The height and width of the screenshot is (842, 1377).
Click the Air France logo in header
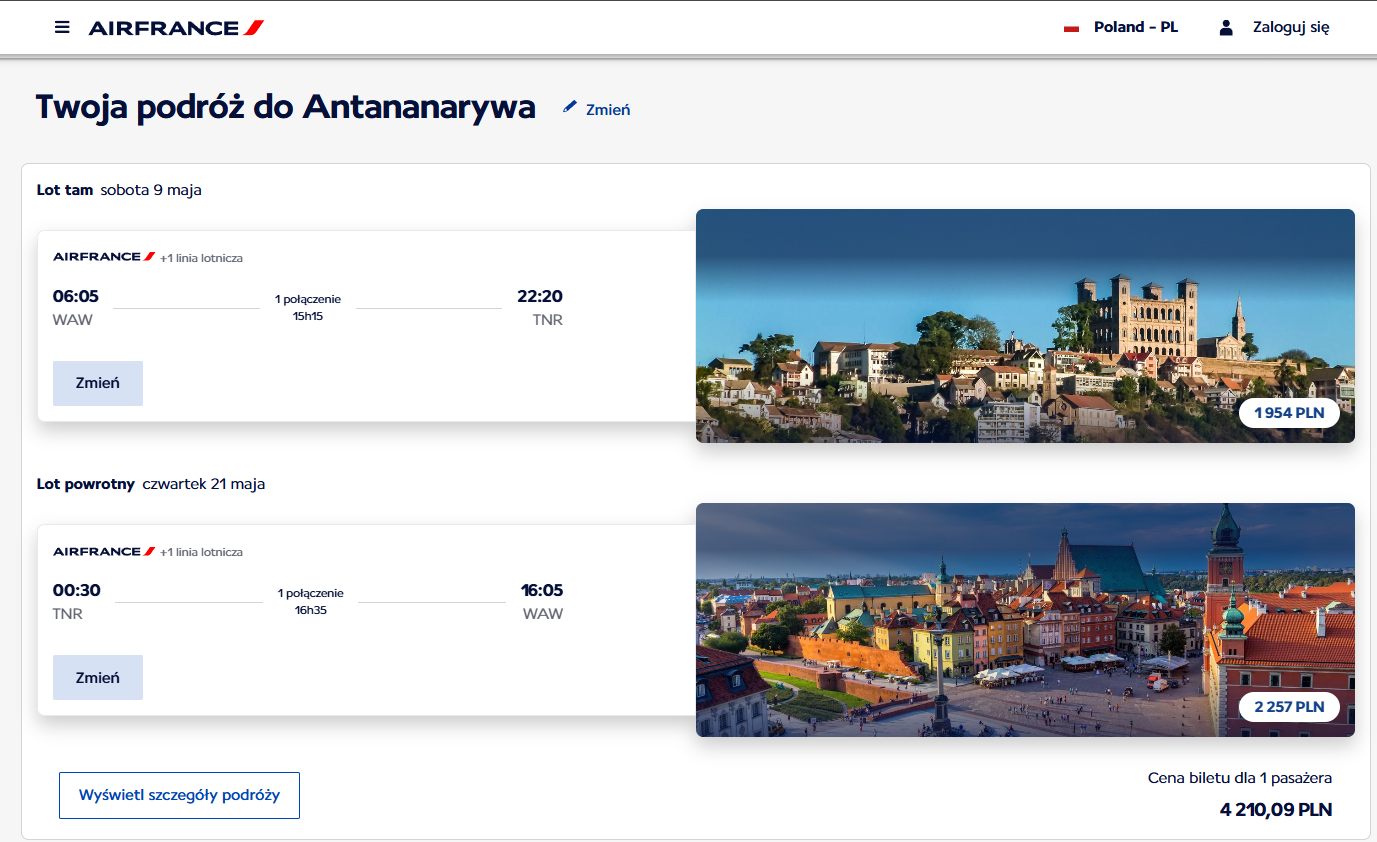click(x=176, y=28)
